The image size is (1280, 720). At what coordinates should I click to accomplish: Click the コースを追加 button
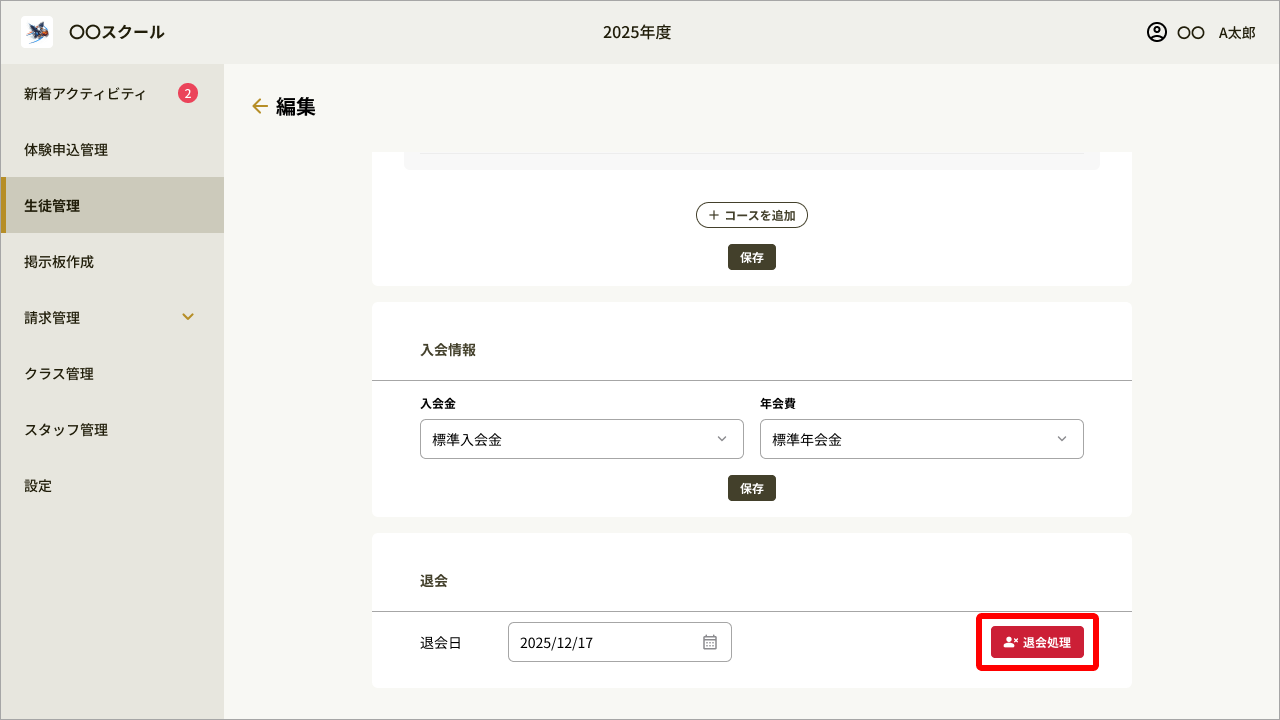click(751, 215)
